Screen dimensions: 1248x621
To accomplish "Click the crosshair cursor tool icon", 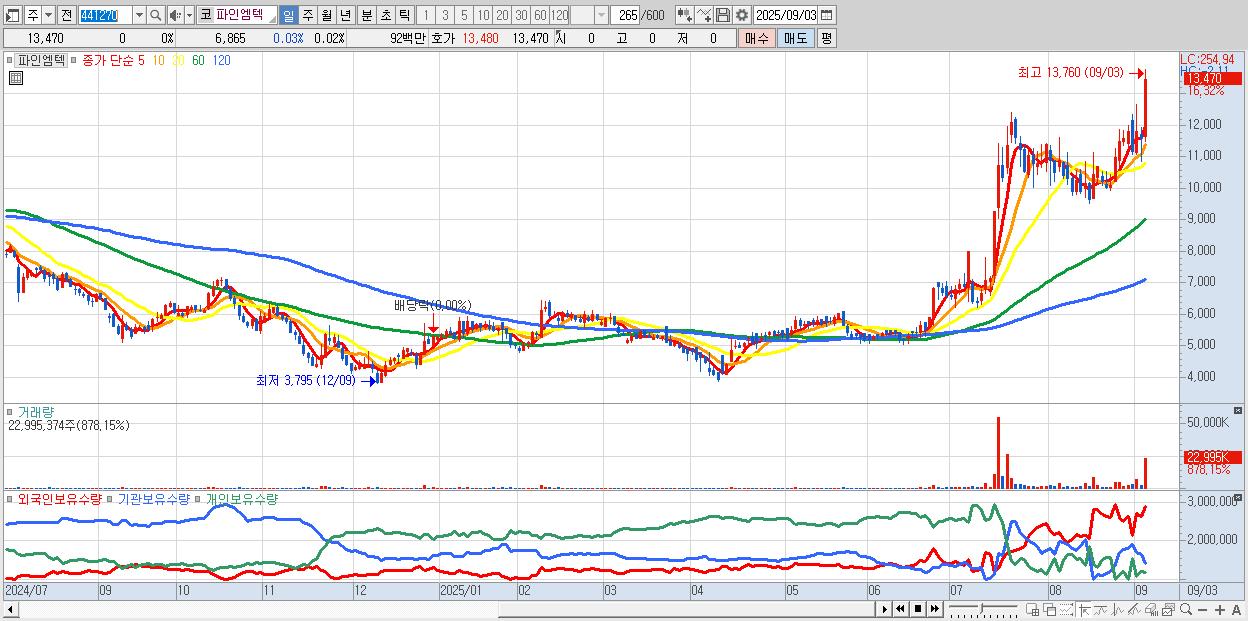I will (1084, 609).
